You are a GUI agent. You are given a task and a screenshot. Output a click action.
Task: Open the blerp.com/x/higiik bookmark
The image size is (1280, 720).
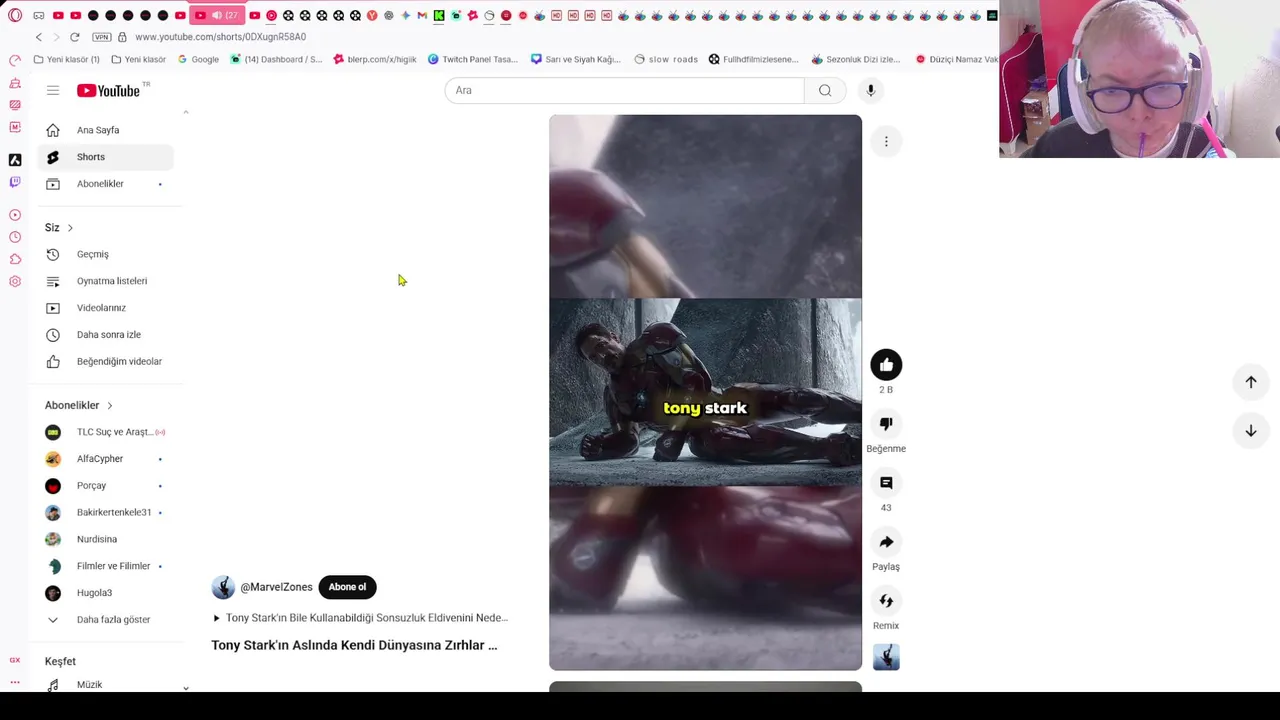(x=375, y=59)
